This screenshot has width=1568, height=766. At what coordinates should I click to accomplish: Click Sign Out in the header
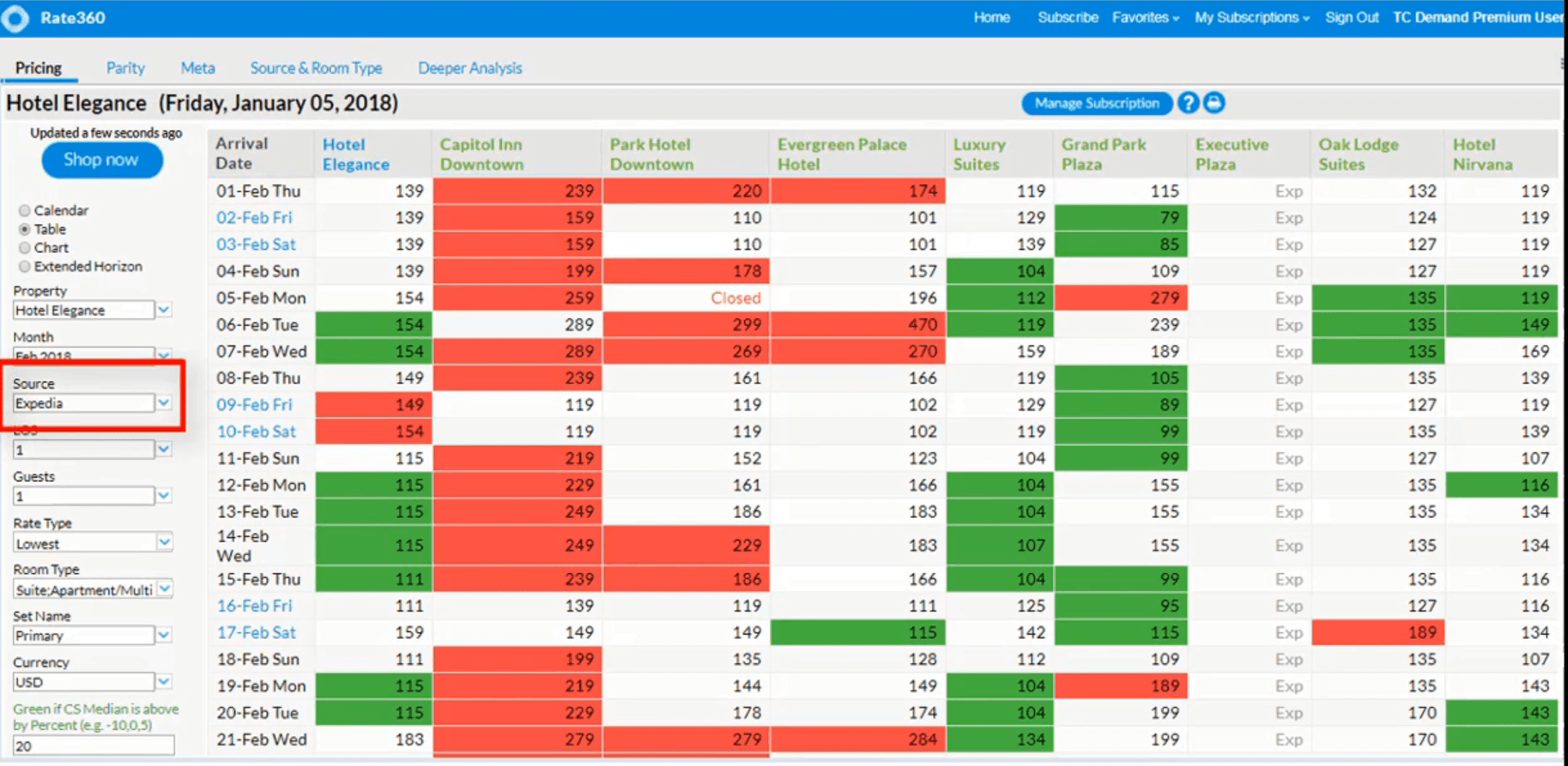[x=1352, y=17]
